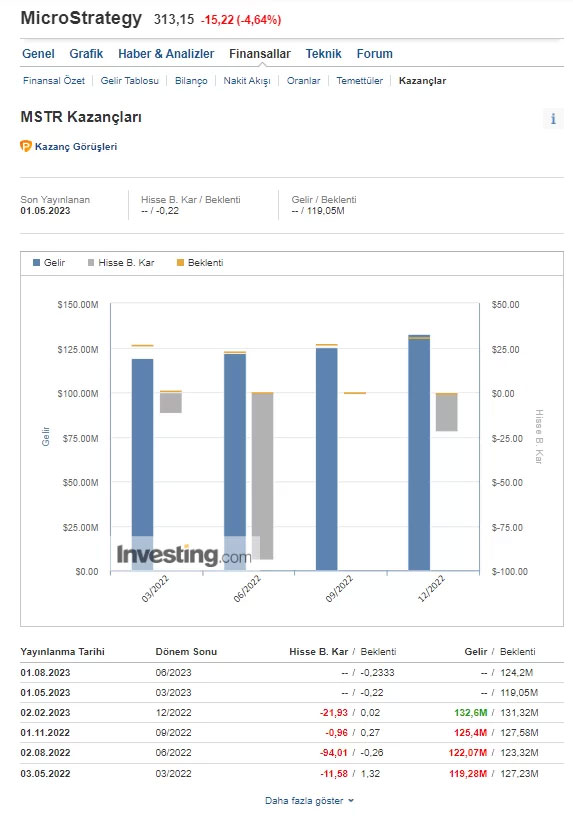Click the blue revenue bar for 06/2022
The width and height of the screenshot is (573, 821).
[235, 462]
